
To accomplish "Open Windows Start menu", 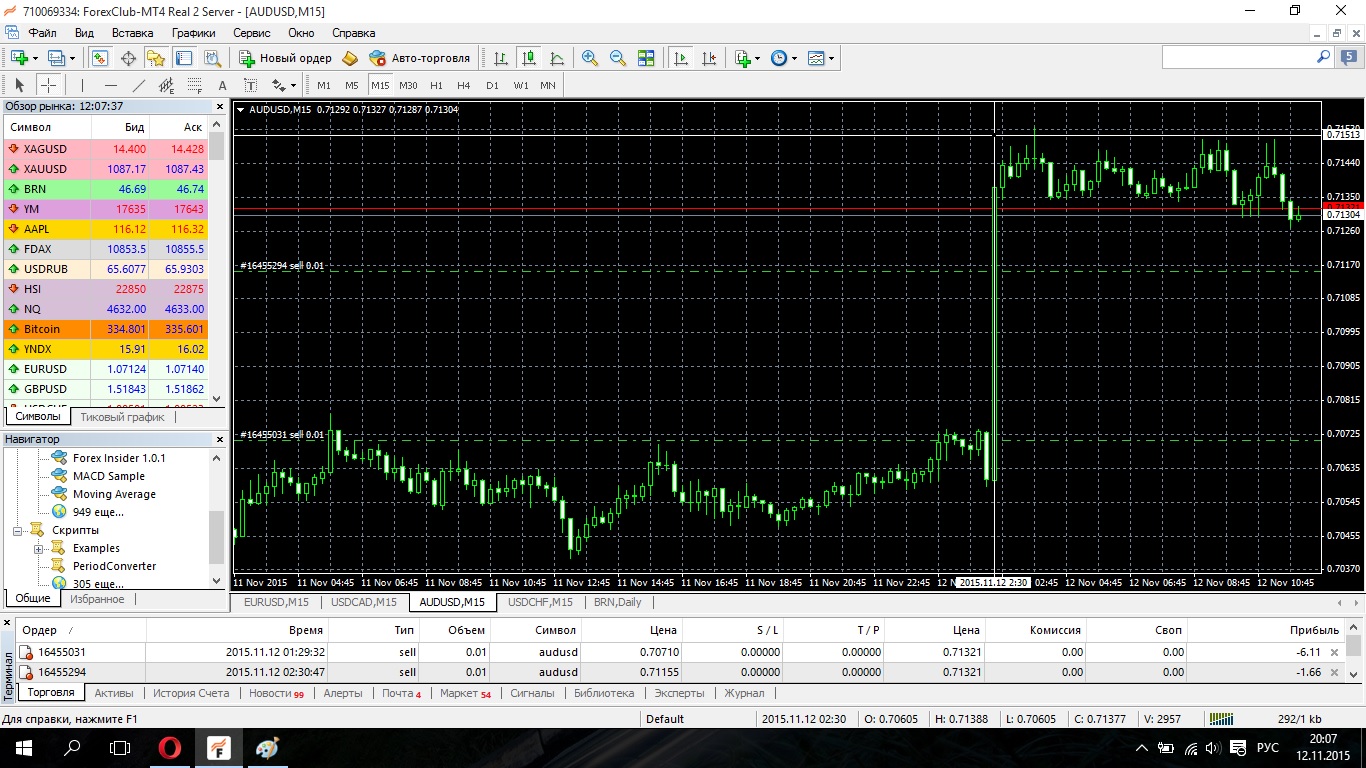I will [x=24, y=748].
